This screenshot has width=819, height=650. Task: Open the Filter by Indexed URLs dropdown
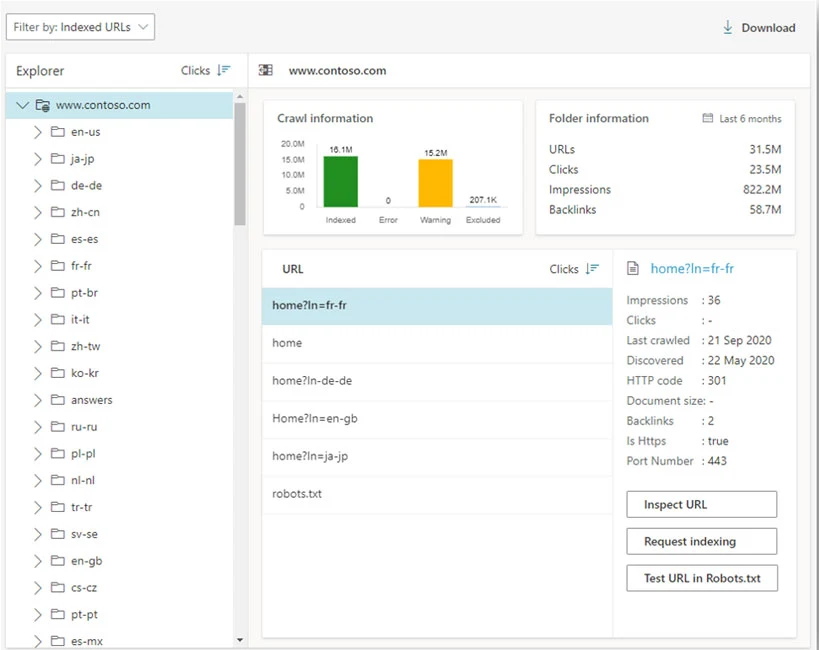click(x=80, y=27)
